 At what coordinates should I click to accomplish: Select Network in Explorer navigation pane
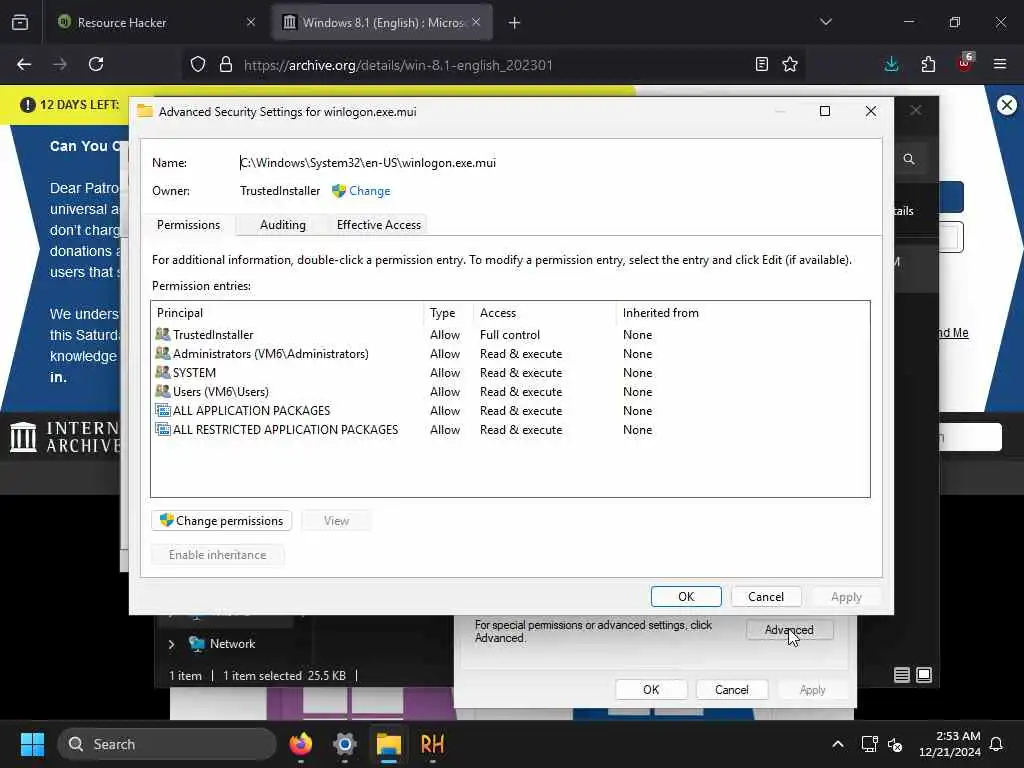(x=232, y=644)
